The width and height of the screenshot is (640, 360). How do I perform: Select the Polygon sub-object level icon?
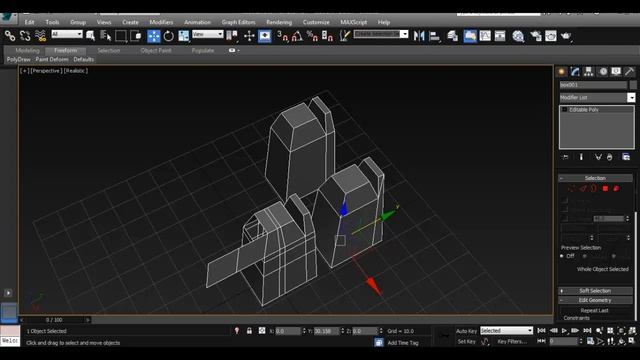[605, 188]
